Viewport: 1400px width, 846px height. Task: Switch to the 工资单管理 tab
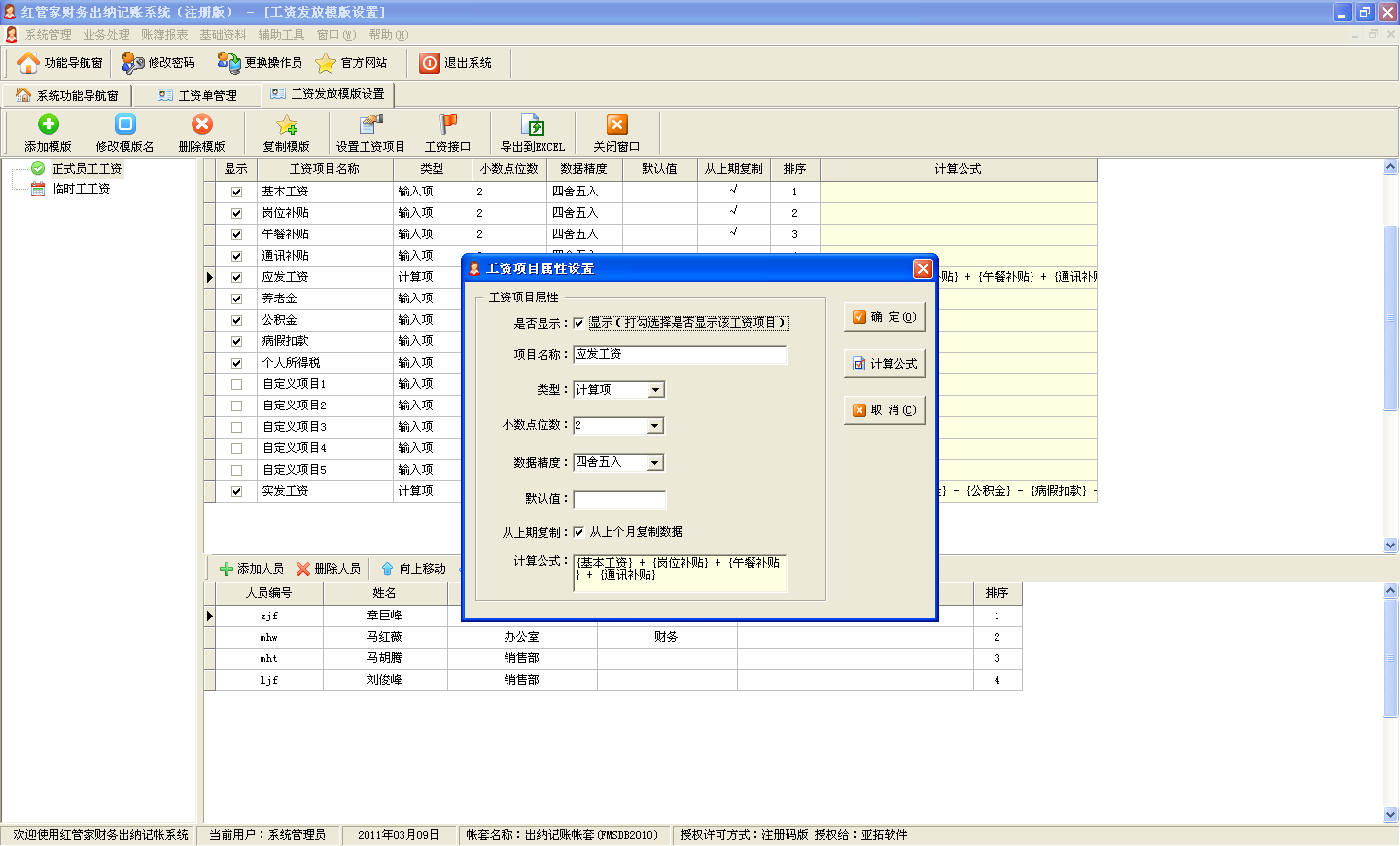[197, 95]
